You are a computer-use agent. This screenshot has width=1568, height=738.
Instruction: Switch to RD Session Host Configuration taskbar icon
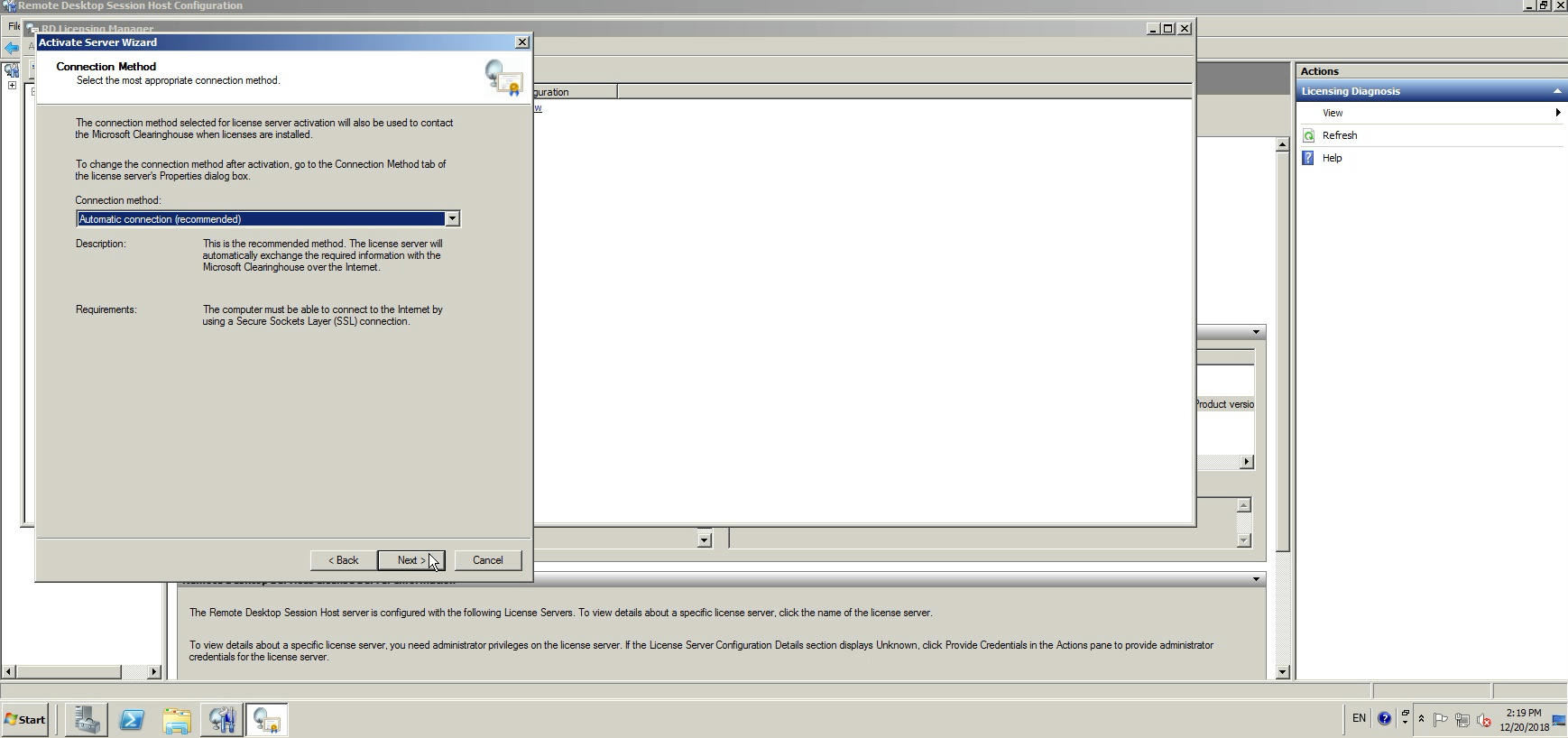click(222, 720)
